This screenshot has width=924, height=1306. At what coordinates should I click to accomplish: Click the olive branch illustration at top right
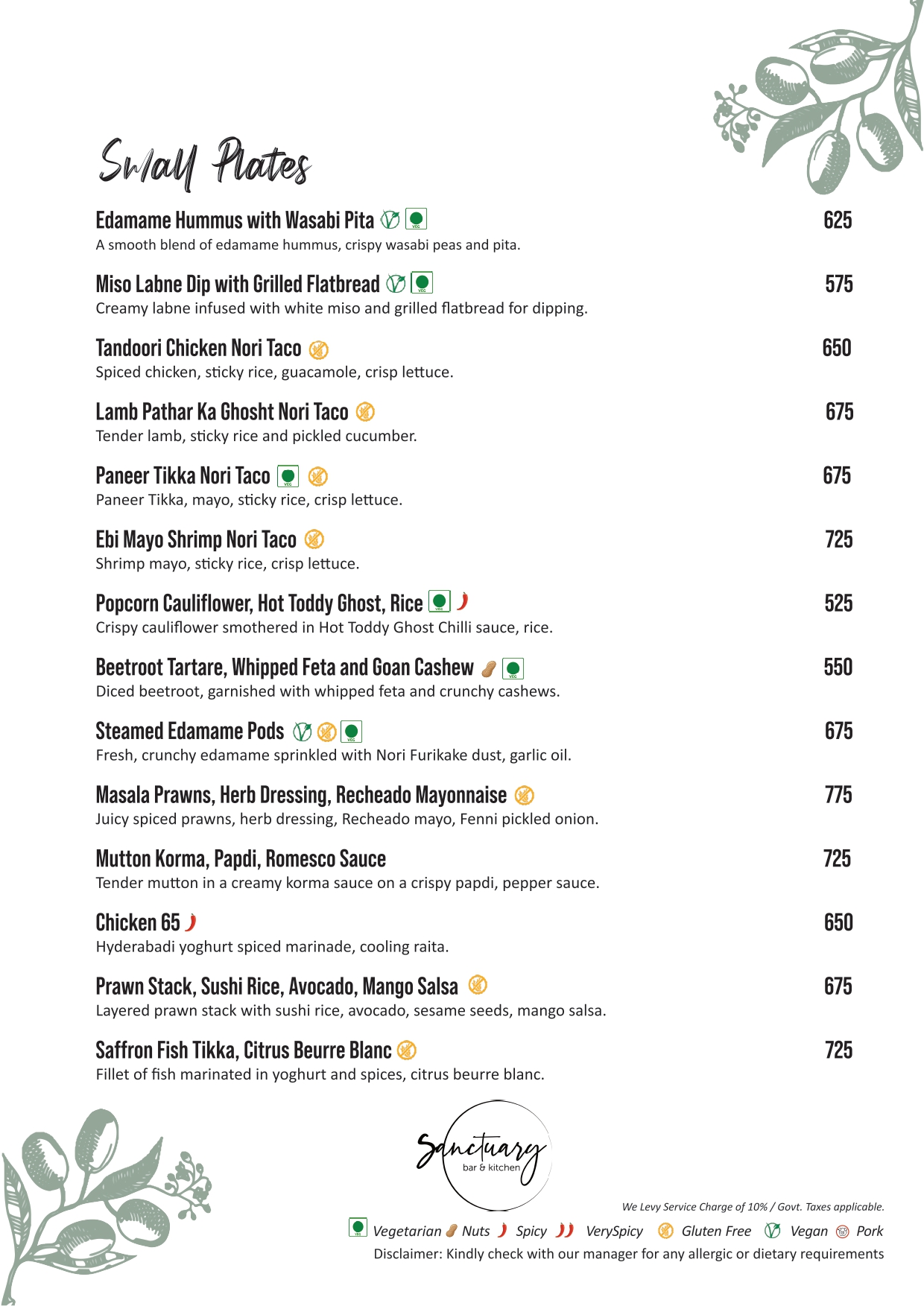[x=819, y=95]
